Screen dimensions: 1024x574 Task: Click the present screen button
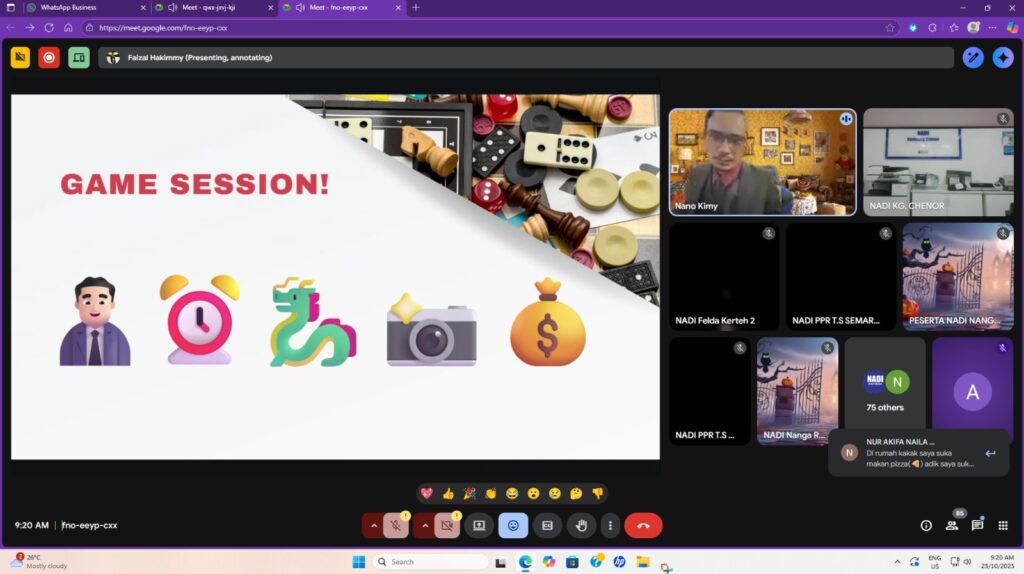479,525
